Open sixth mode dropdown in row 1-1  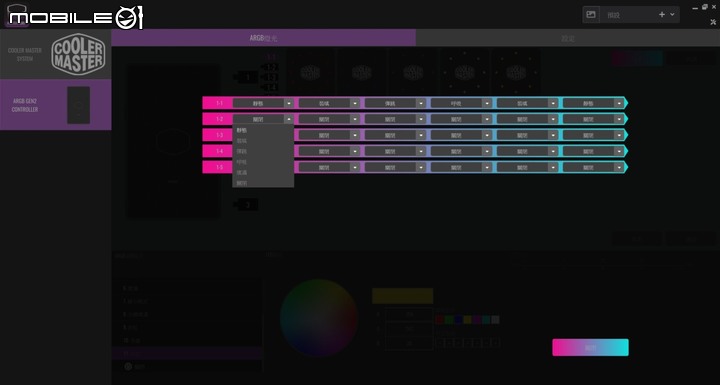[x=593, y=103]
